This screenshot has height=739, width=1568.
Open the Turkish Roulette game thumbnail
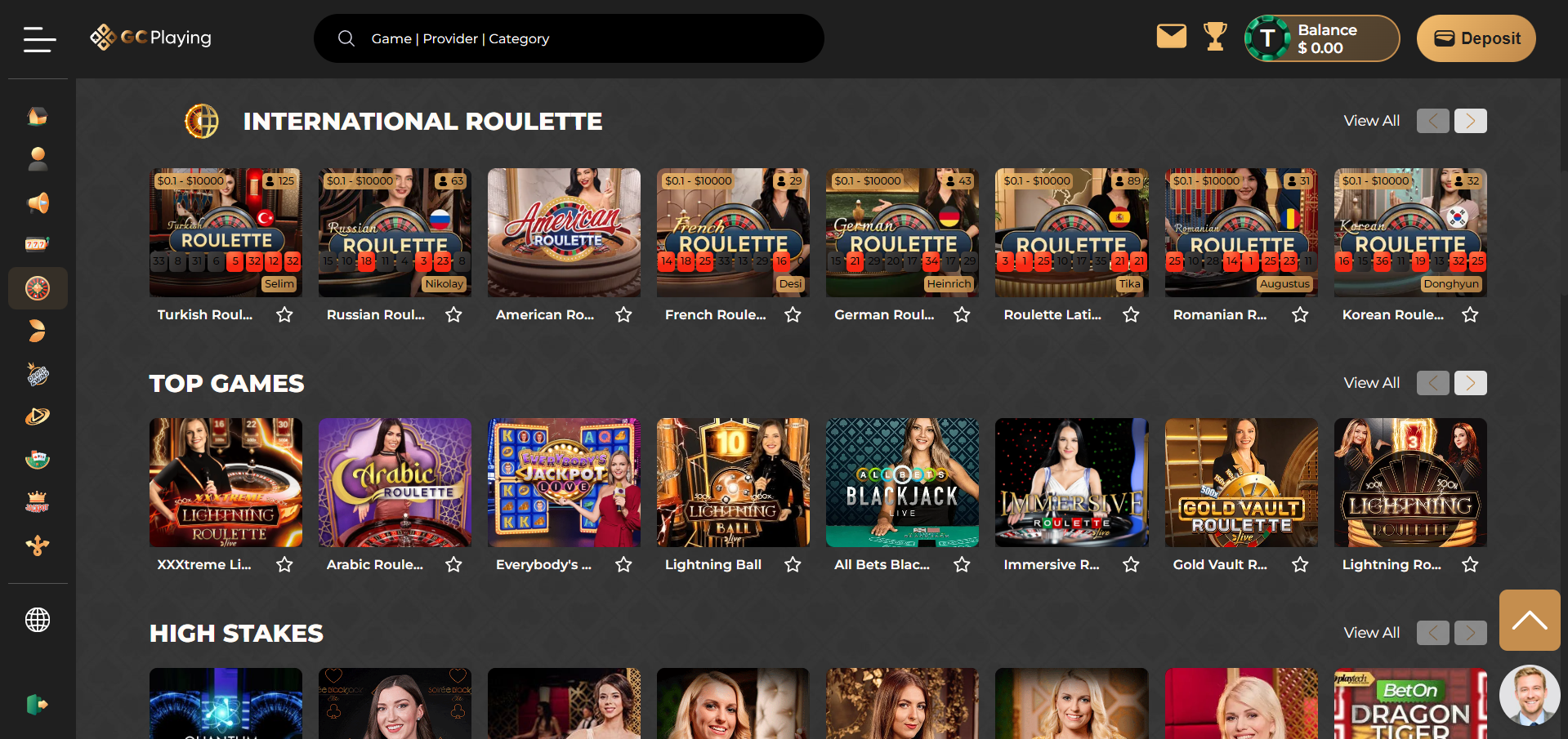click(226, 233)
